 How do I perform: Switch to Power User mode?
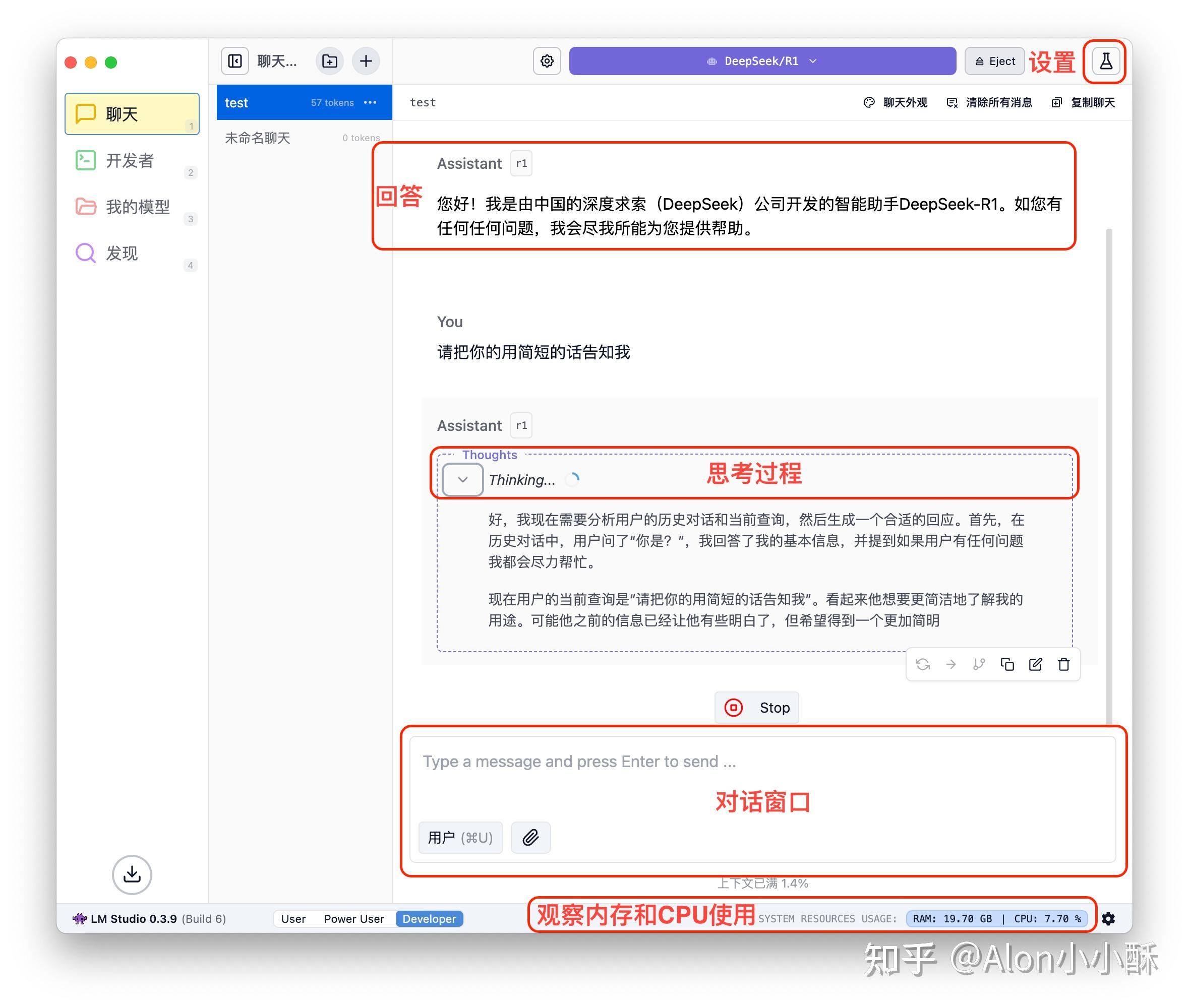pyautogui.click(x=353, y=919)
